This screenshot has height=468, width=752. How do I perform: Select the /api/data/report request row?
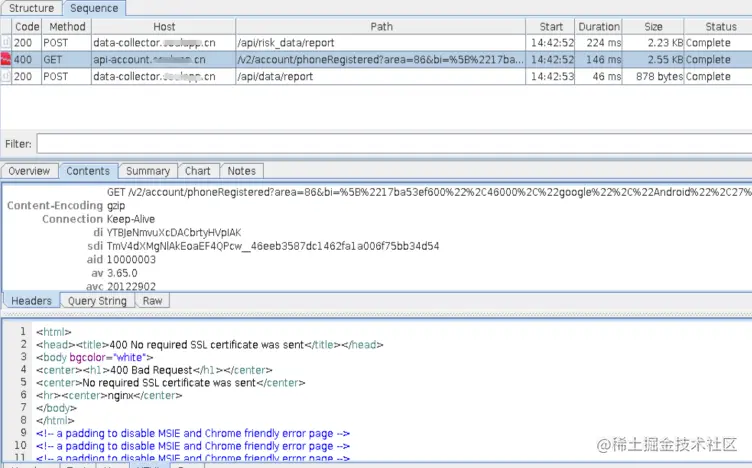click(x=376, y=76)
